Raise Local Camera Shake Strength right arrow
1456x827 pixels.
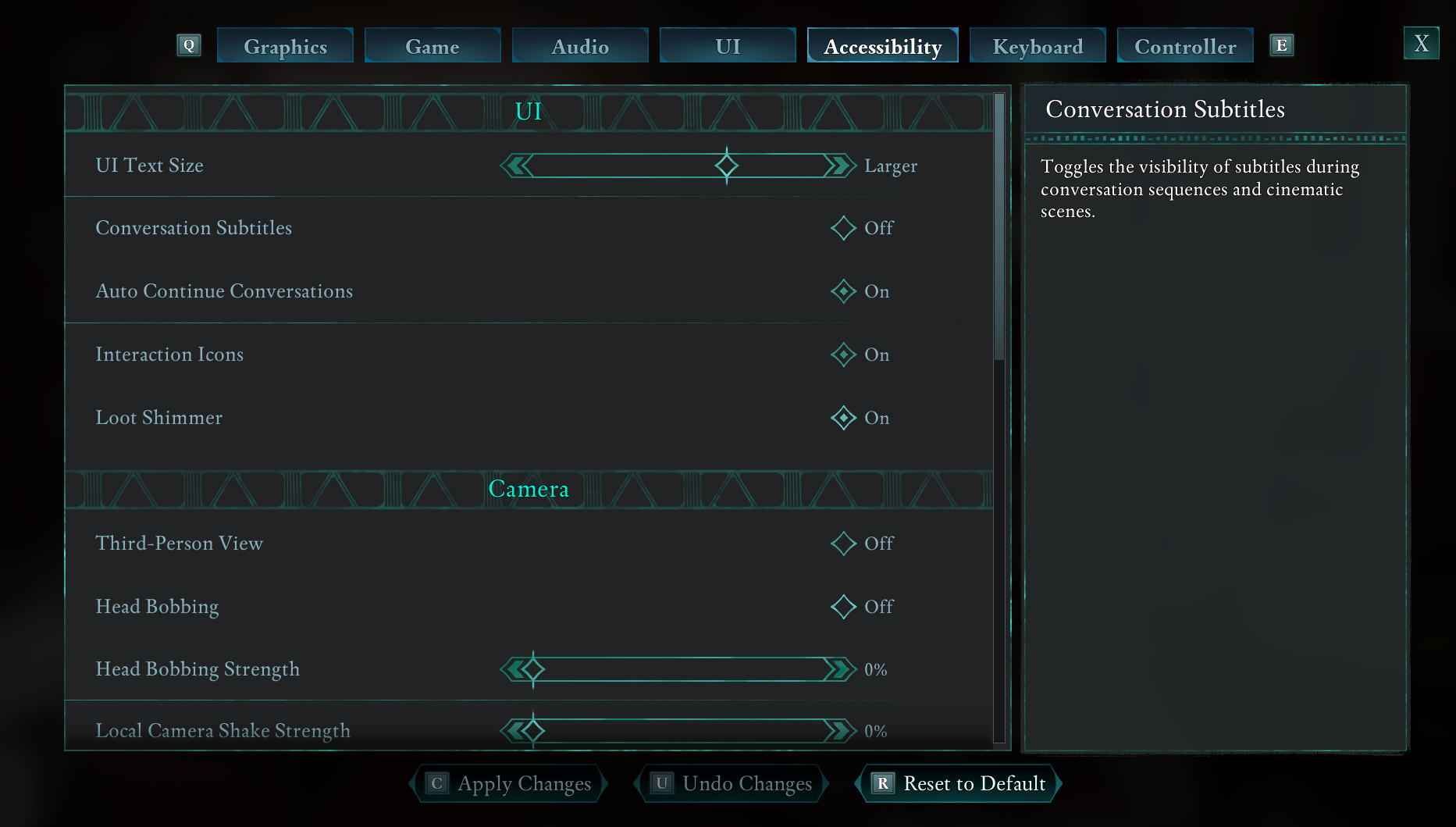coord(840,731)
